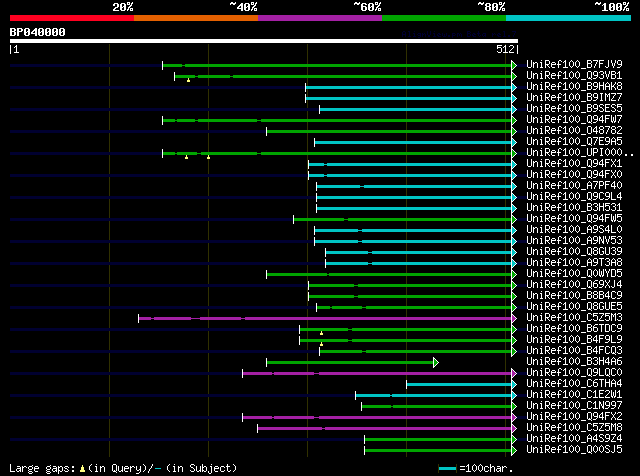This screenshot has width=640, height=476.
Task: Select the UniRef100_A9NV53 label
Action: 574,240
